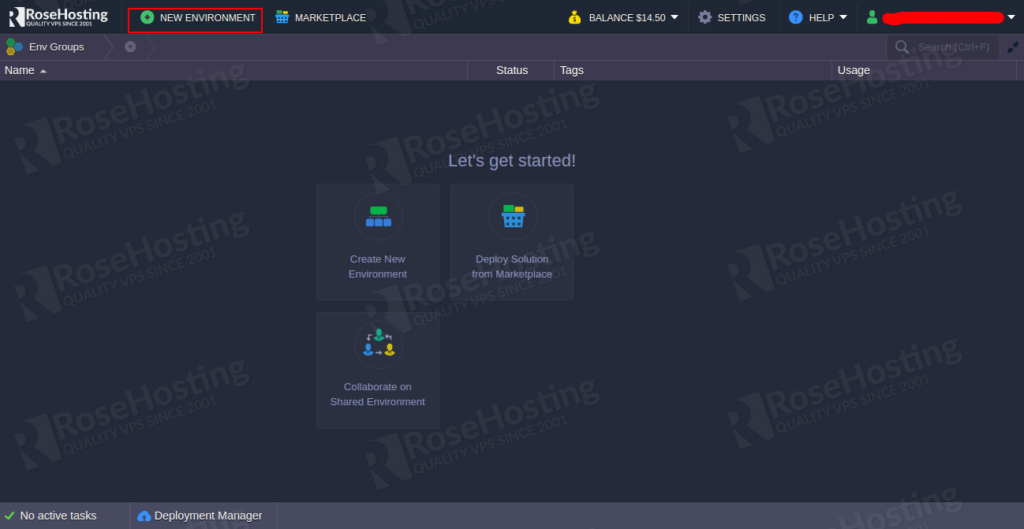
Task: Click the Env Groups hexagon icon
Action: pos(14,47)
